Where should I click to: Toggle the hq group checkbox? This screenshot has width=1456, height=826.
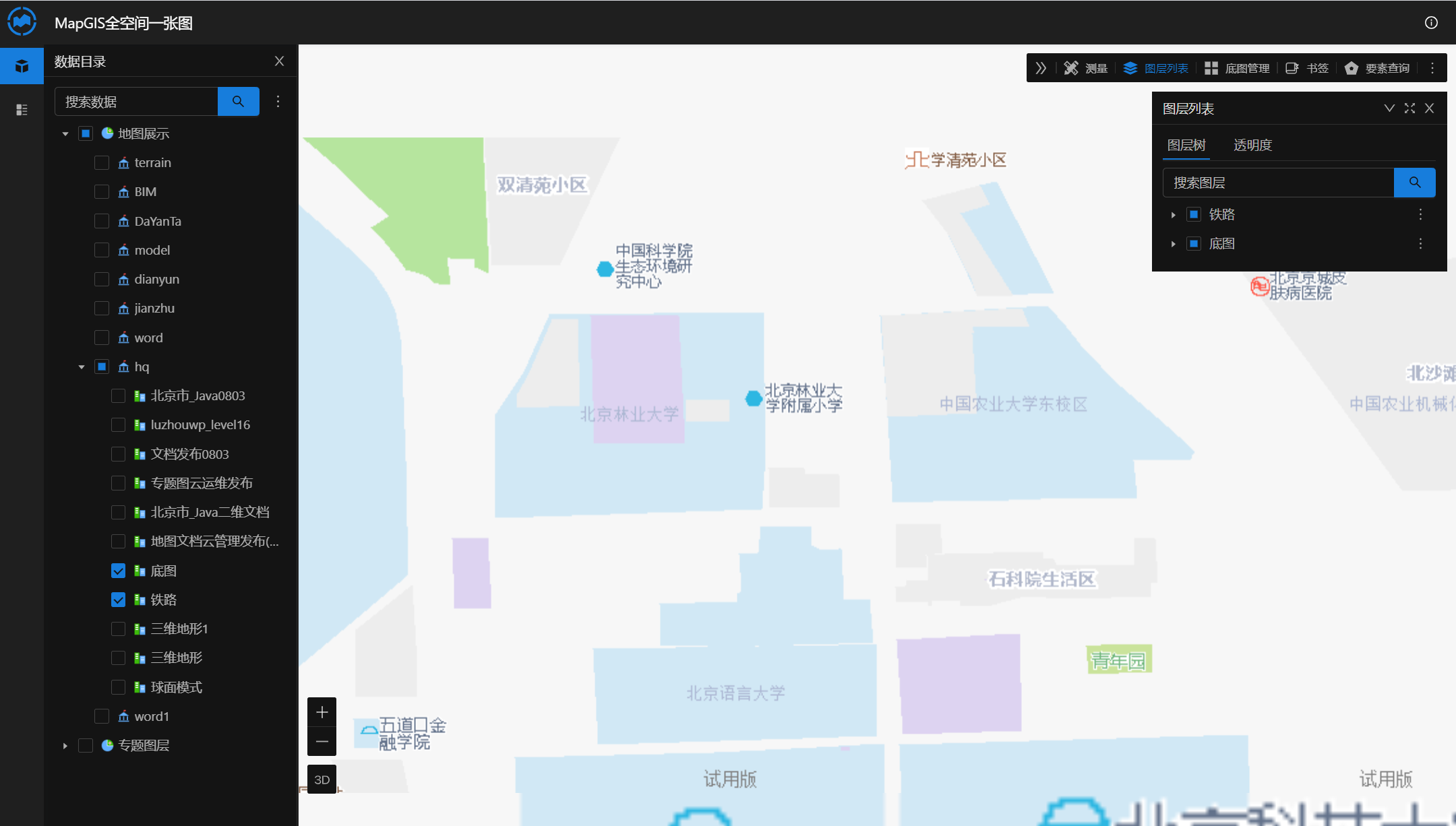tap(102, 367)
